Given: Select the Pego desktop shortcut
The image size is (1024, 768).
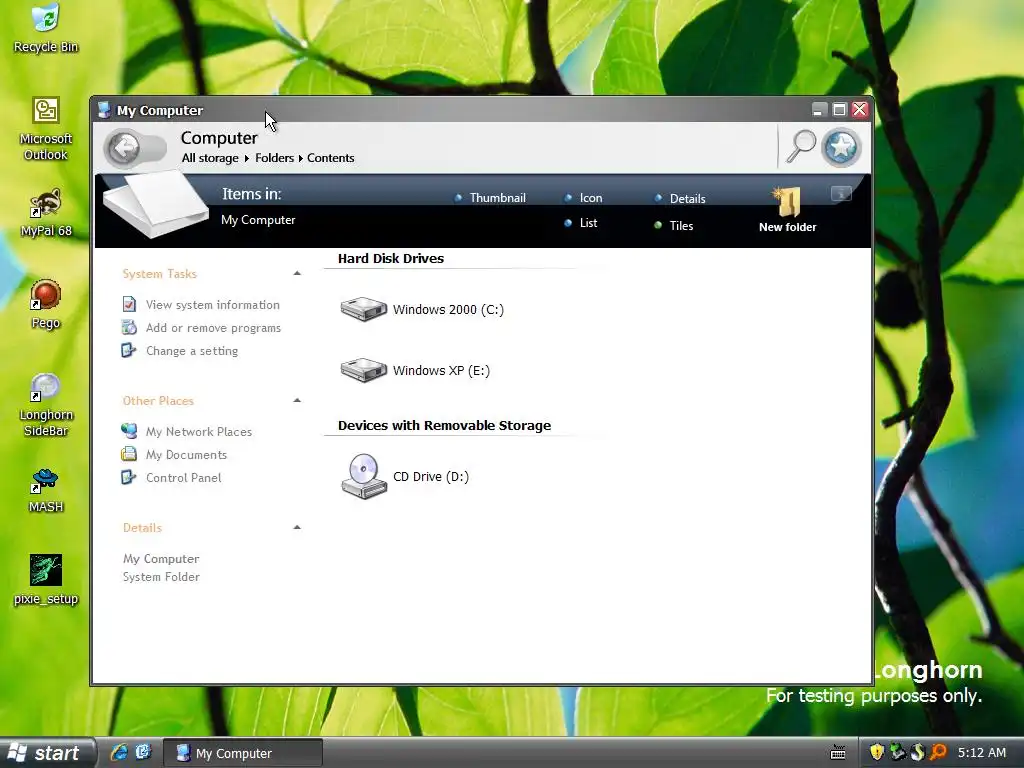Looking at the screenshot, I should coord(46,304).
